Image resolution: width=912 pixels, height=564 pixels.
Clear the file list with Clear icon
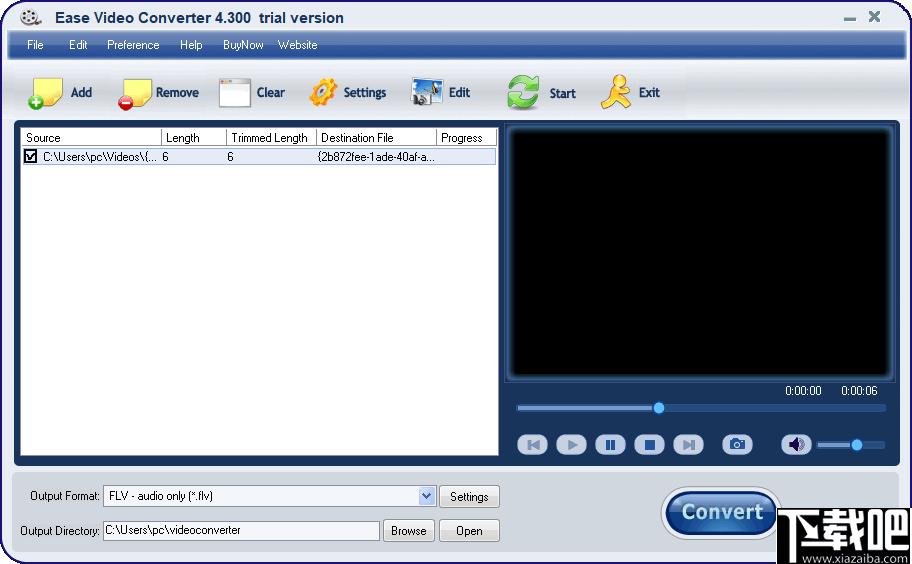[x=235, y=92]
